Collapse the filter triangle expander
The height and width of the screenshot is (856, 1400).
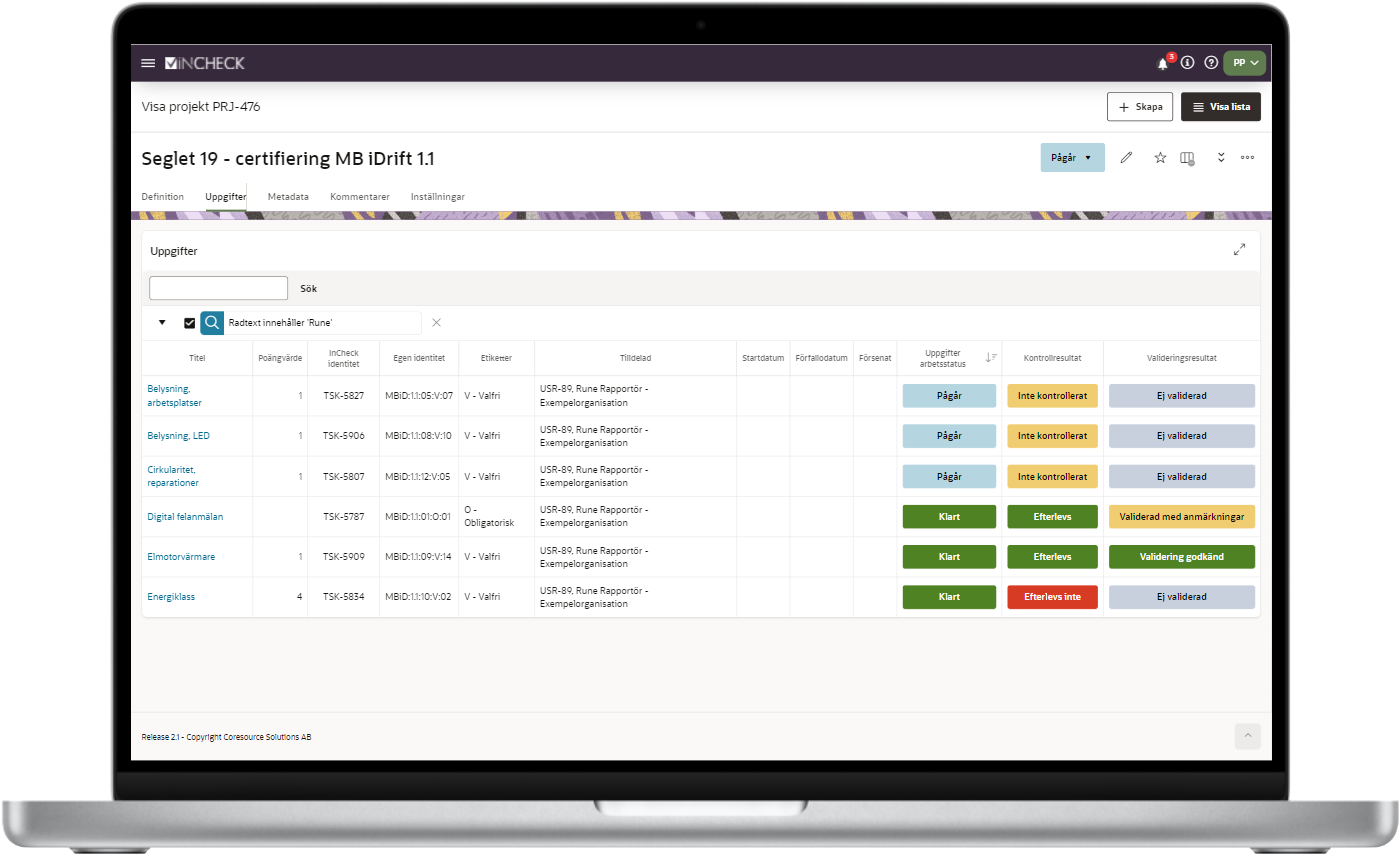[161, 323]
